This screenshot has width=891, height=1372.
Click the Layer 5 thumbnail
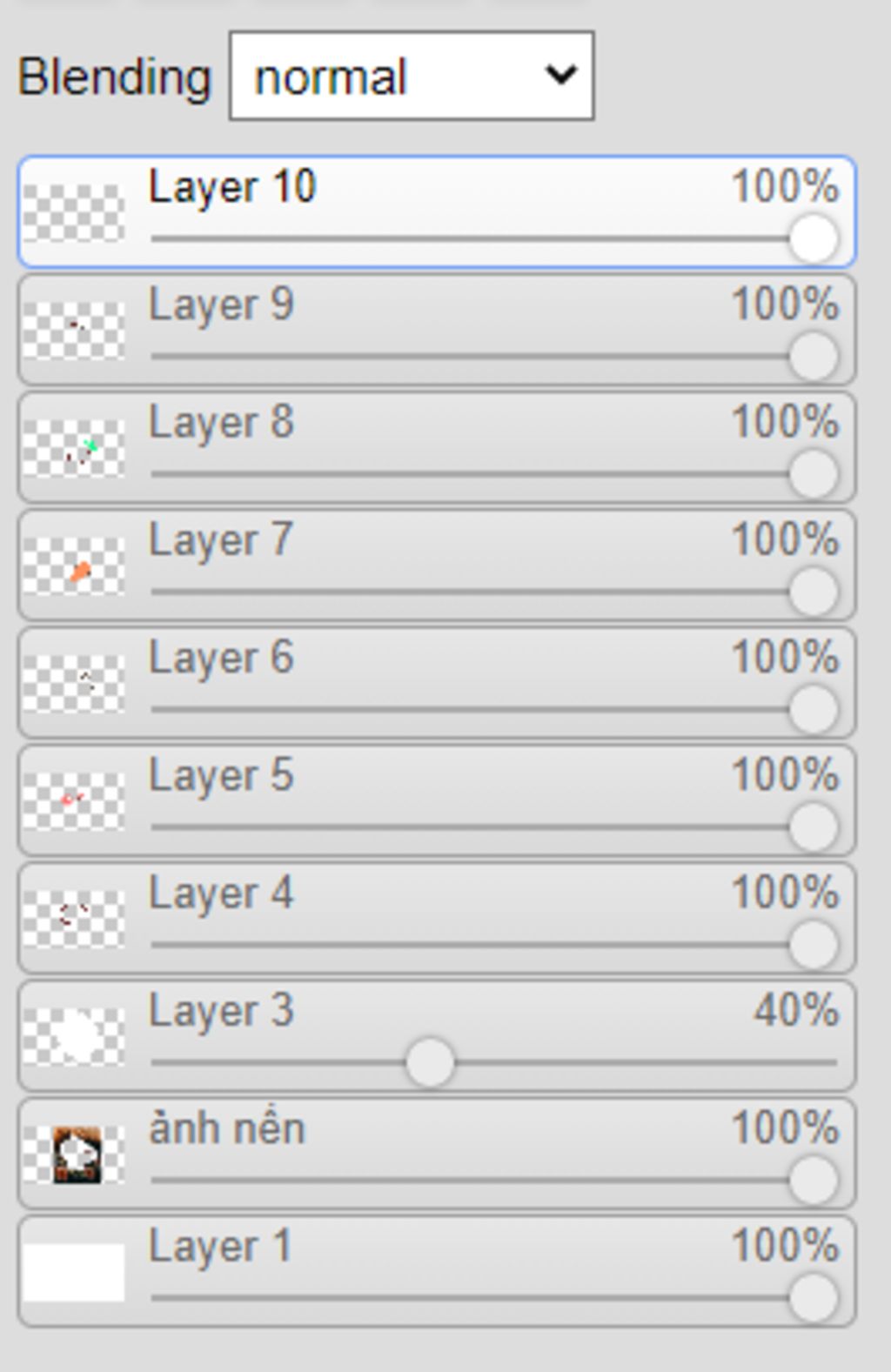click(73, 801)
